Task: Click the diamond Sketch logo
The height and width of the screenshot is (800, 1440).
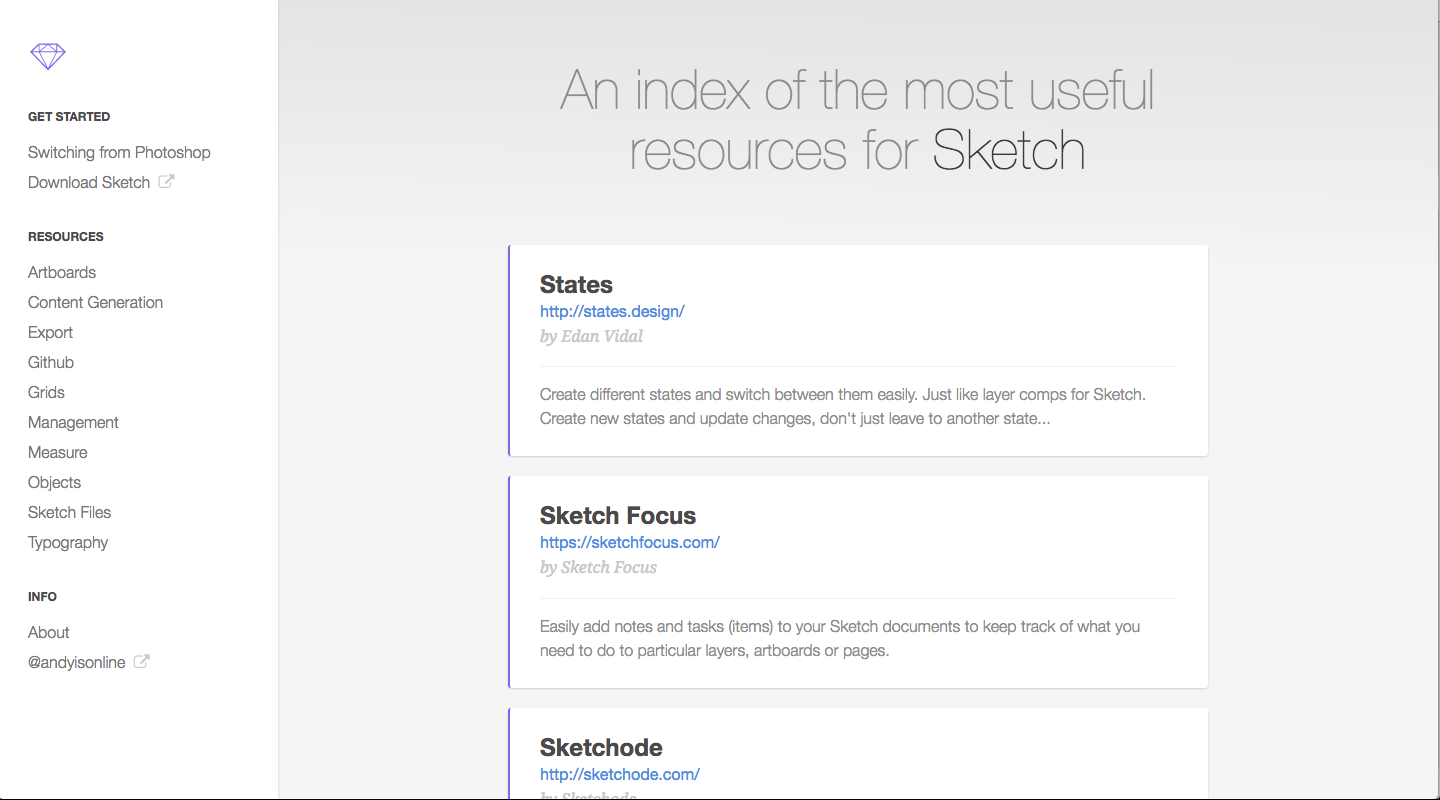Action: coord(47,56)
